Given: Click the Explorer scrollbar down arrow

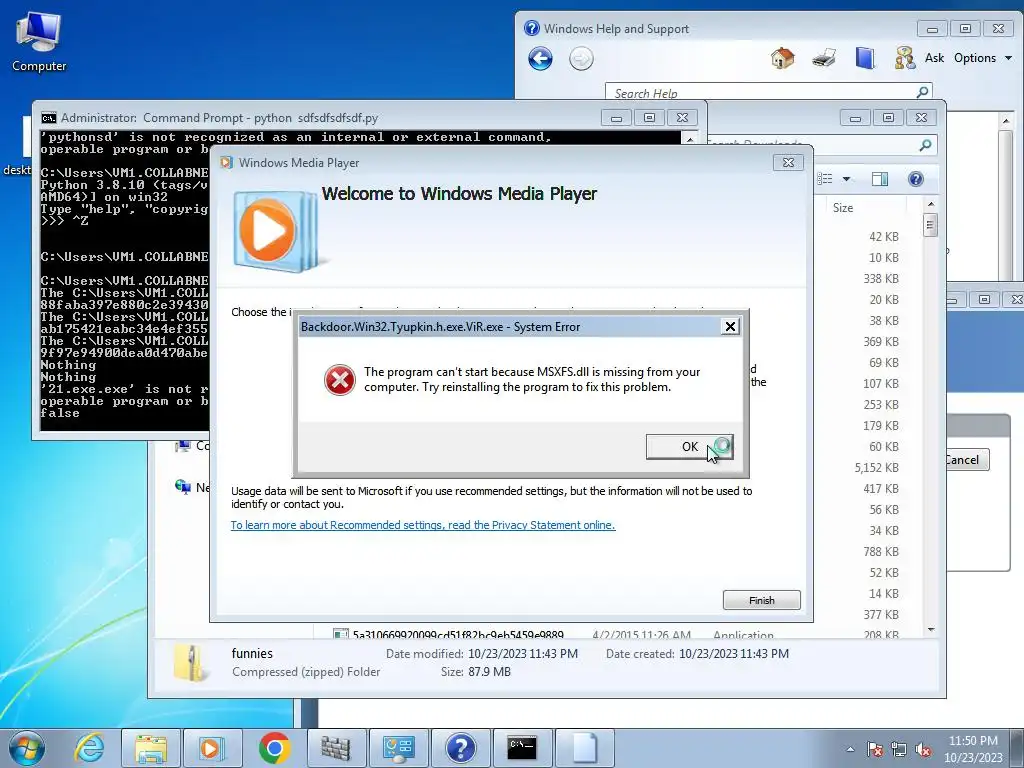Looking at the screenshot, I should (x=931, y=630).
